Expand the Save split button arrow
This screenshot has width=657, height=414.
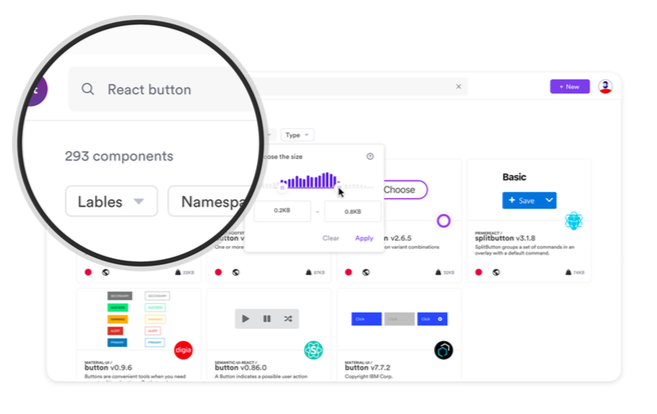click(550, 200)
